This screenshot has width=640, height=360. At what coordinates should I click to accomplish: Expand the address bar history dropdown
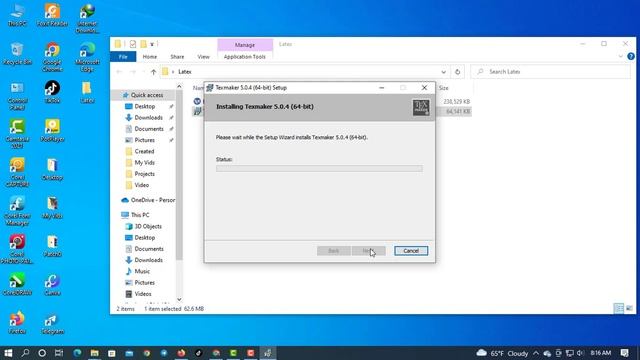444,72
